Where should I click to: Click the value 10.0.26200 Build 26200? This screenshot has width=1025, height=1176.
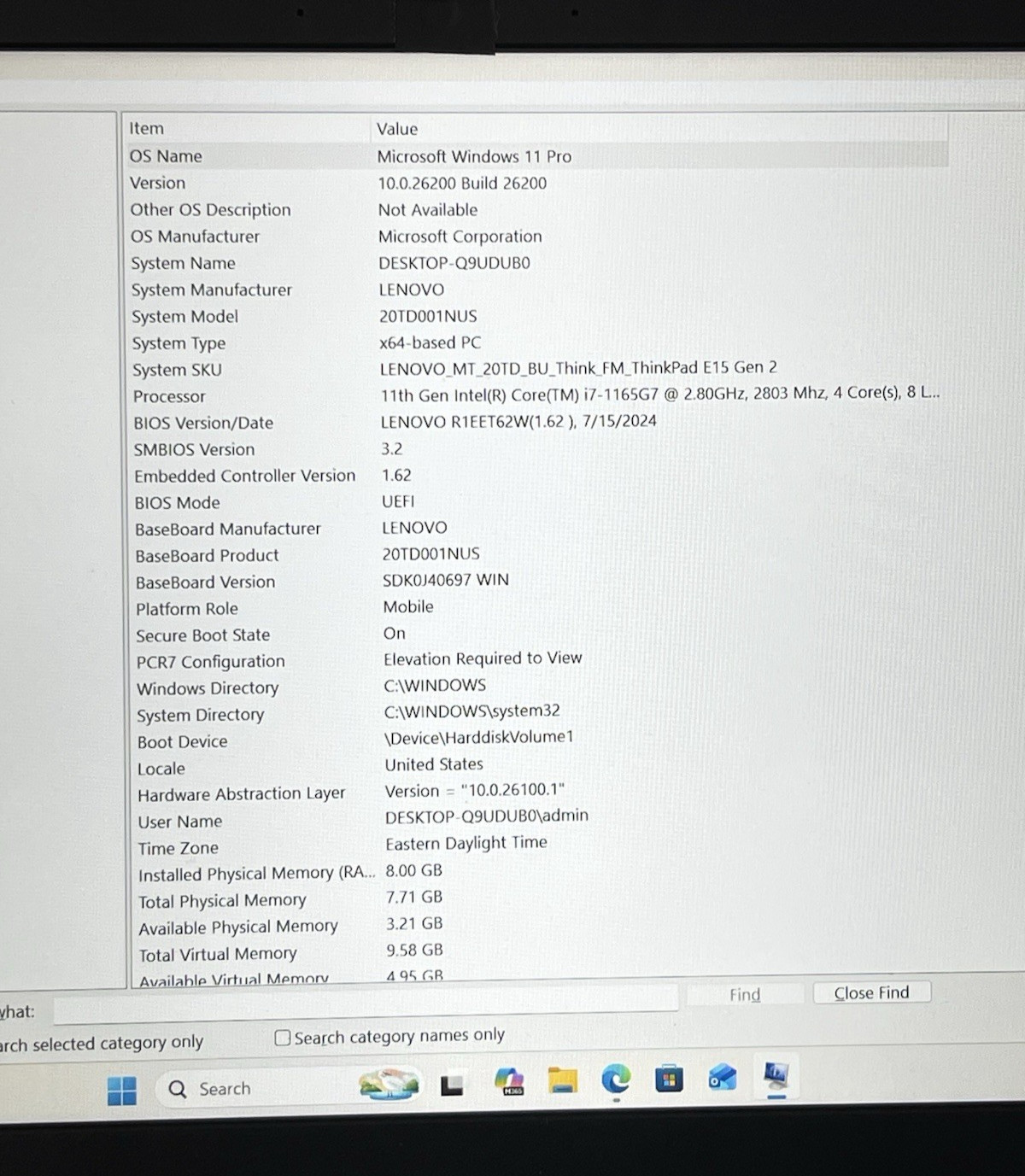462,183
